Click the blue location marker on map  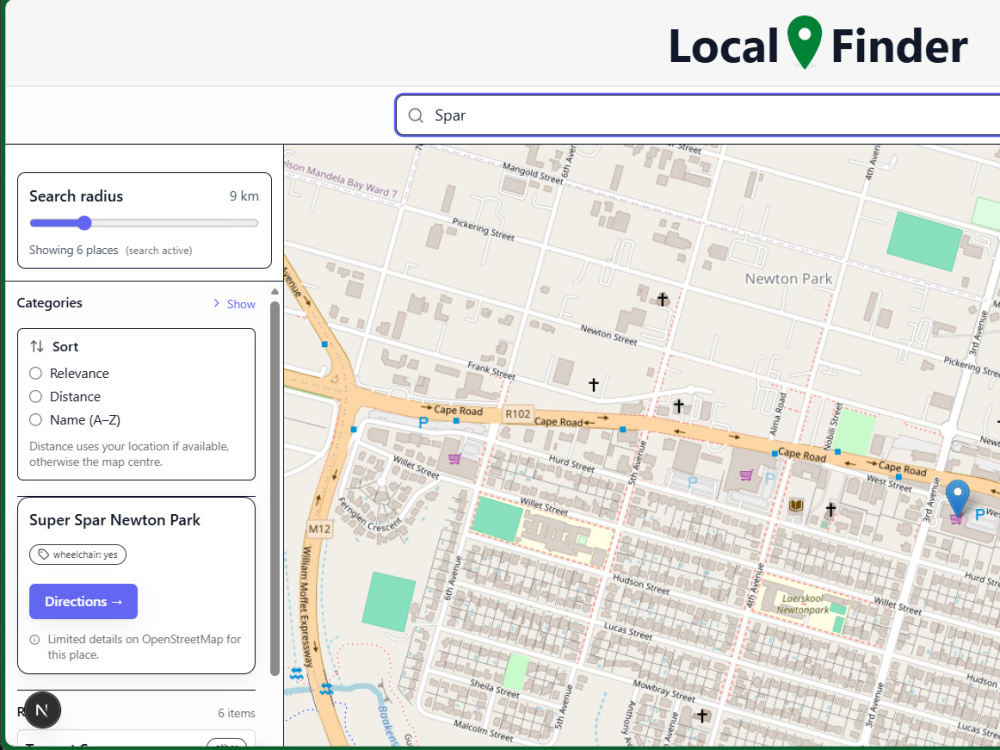pyautogui.click(x=957, y=497)
